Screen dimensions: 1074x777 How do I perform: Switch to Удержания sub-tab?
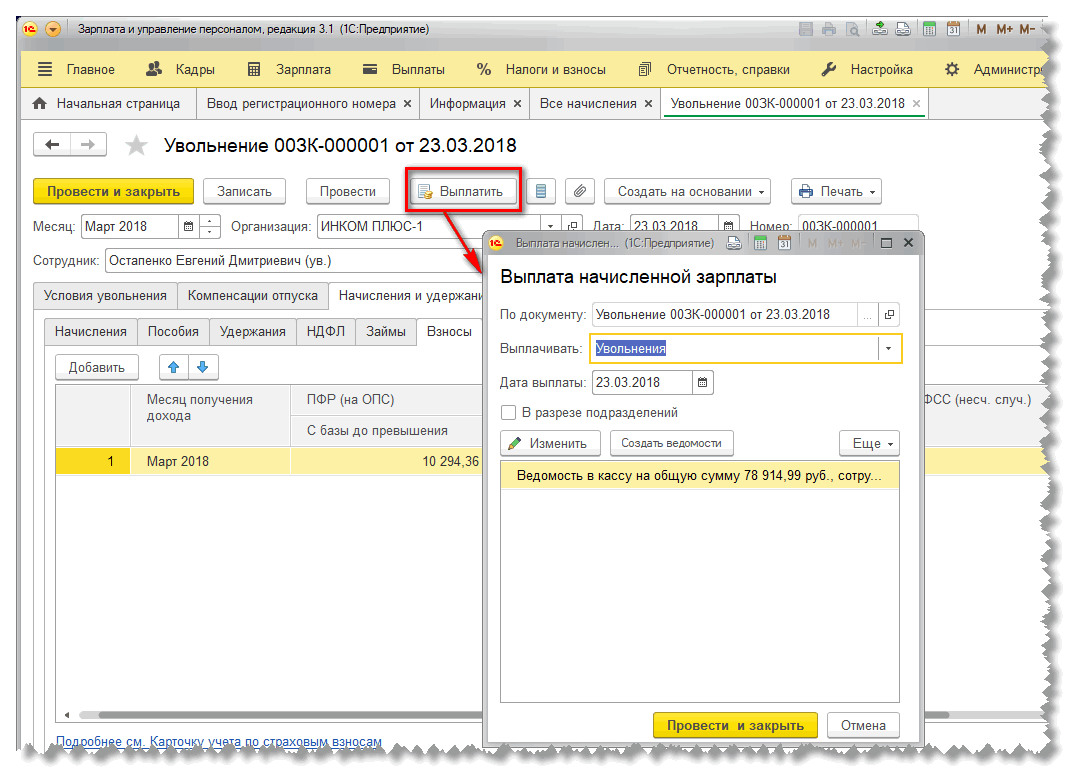[253, 331]
